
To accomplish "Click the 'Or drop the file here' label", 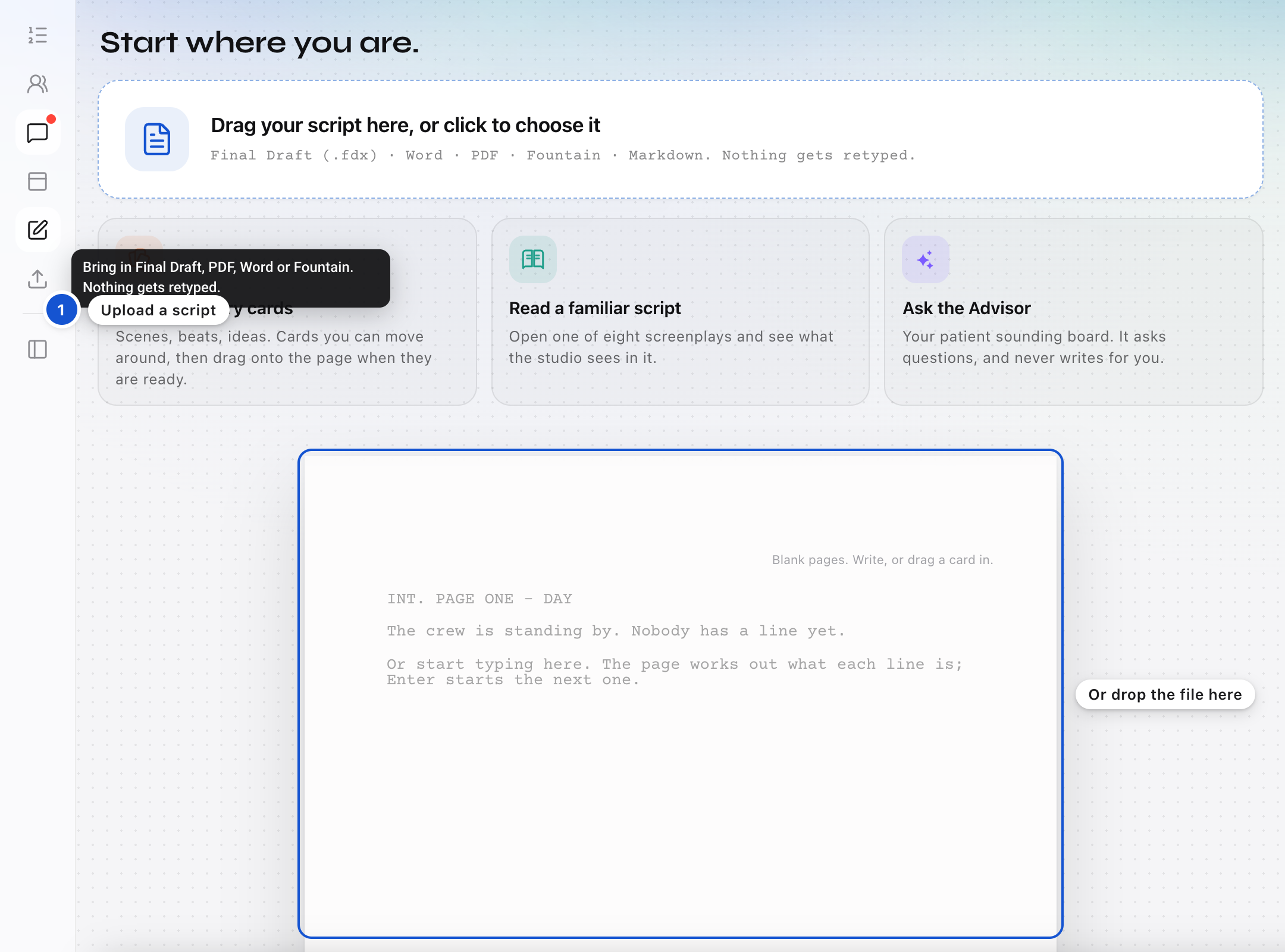I will coord(1165,694).
